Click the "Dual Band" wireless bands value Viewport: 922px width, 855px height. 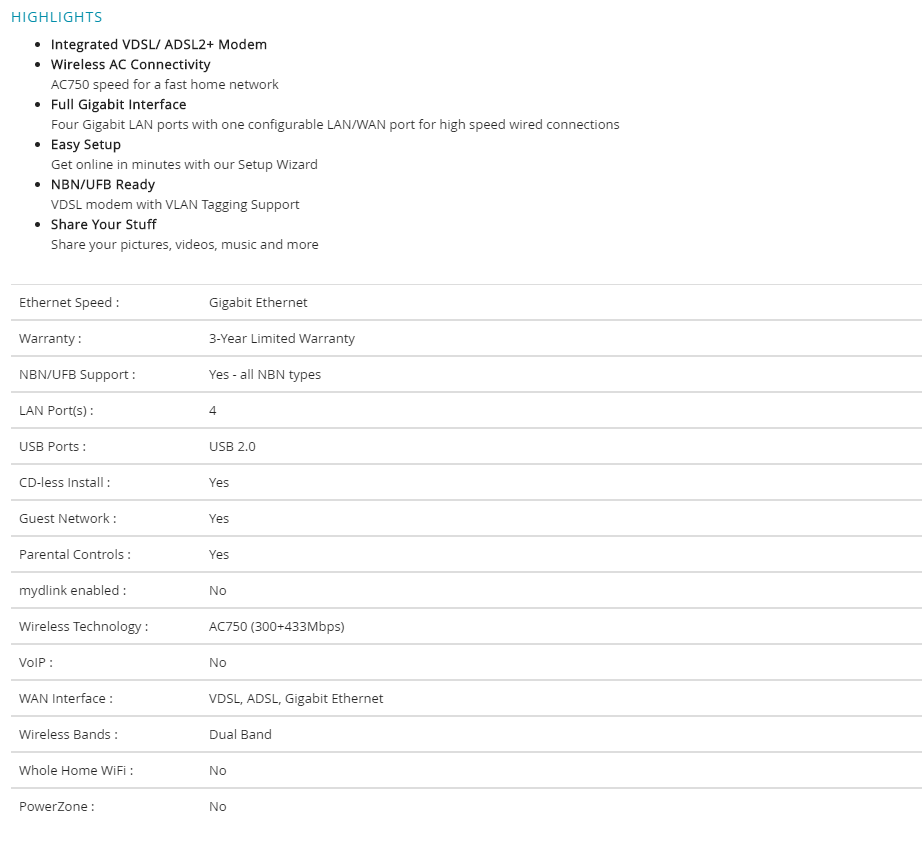[x=240, y=734]
